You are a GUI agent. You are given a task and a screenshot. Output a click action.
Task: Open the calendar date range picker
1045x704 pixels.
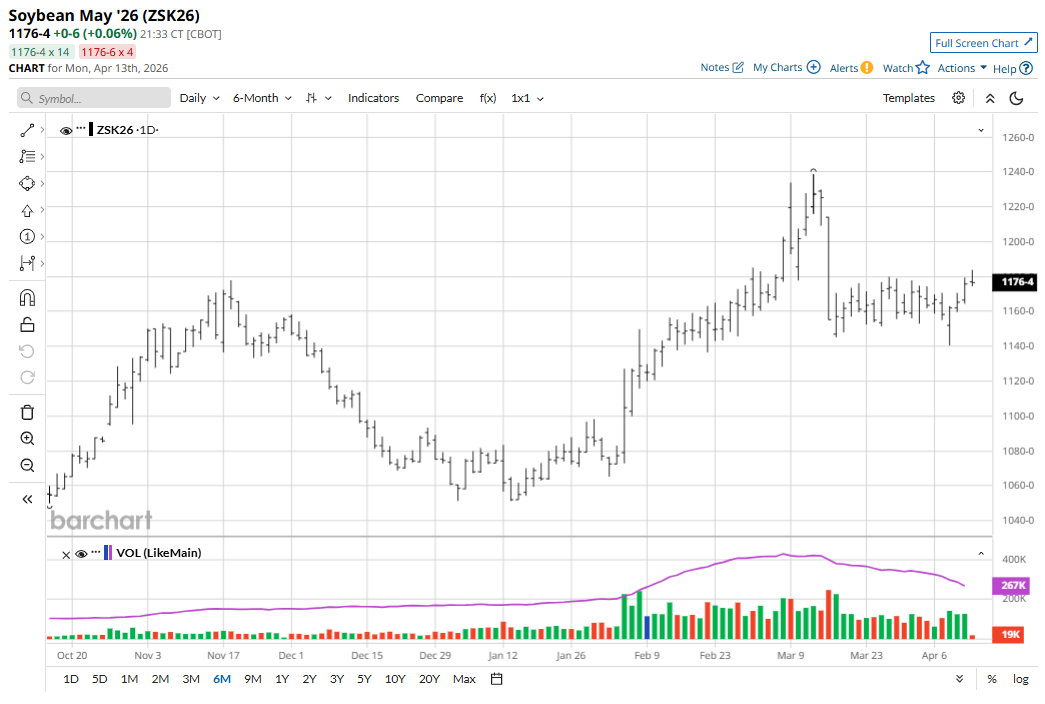[496, 679]
